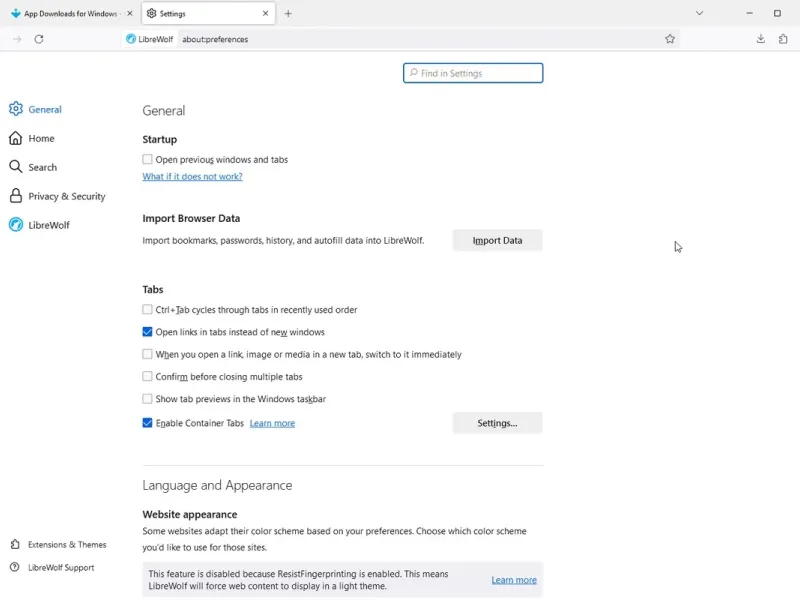Viewport: 800px width, 600px height.
Task: Open the LibreWolf settings category
Action: click(48, 225)
